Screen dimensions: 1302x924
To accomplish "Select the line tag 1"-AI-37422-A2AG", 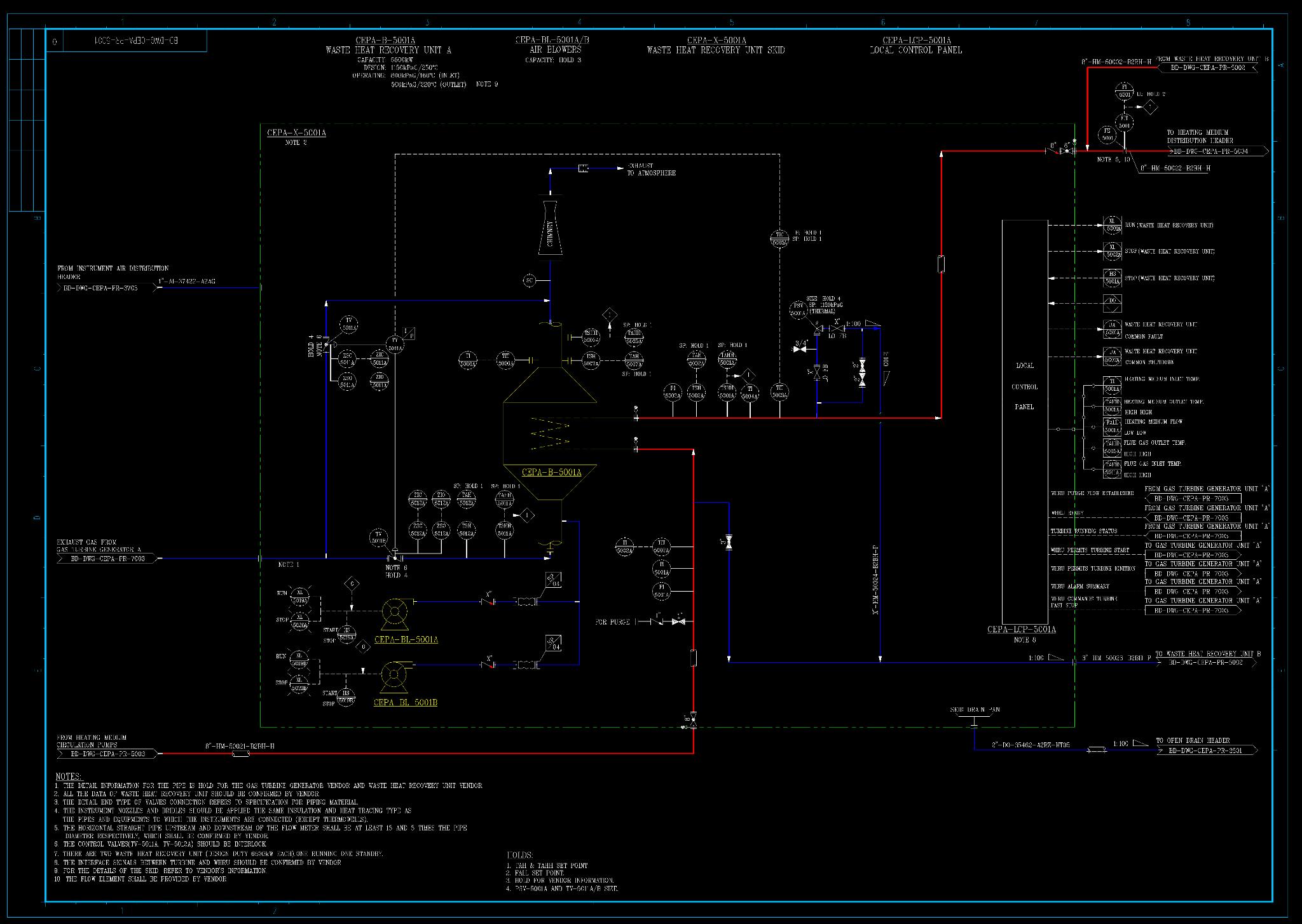I will pyautogui.click(x=187, y=281).
